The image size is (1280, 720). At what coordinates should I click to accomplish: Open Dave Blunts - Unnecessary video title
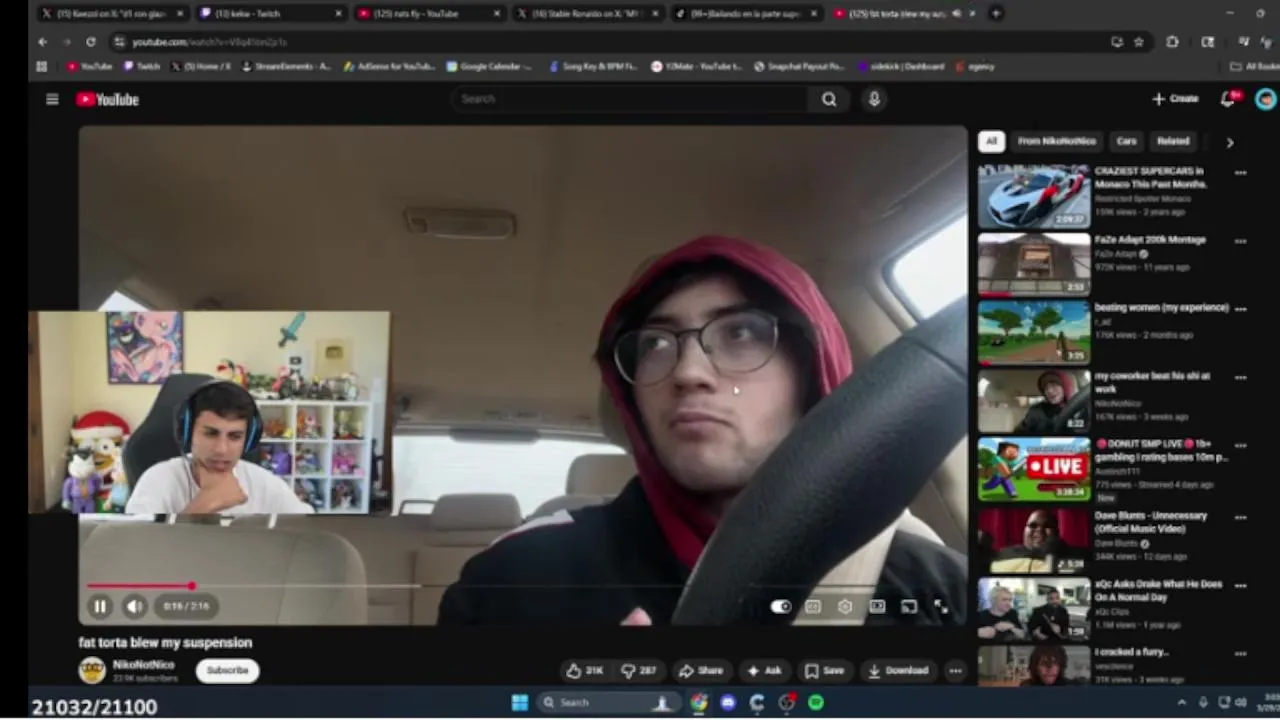coord(1152,522)
